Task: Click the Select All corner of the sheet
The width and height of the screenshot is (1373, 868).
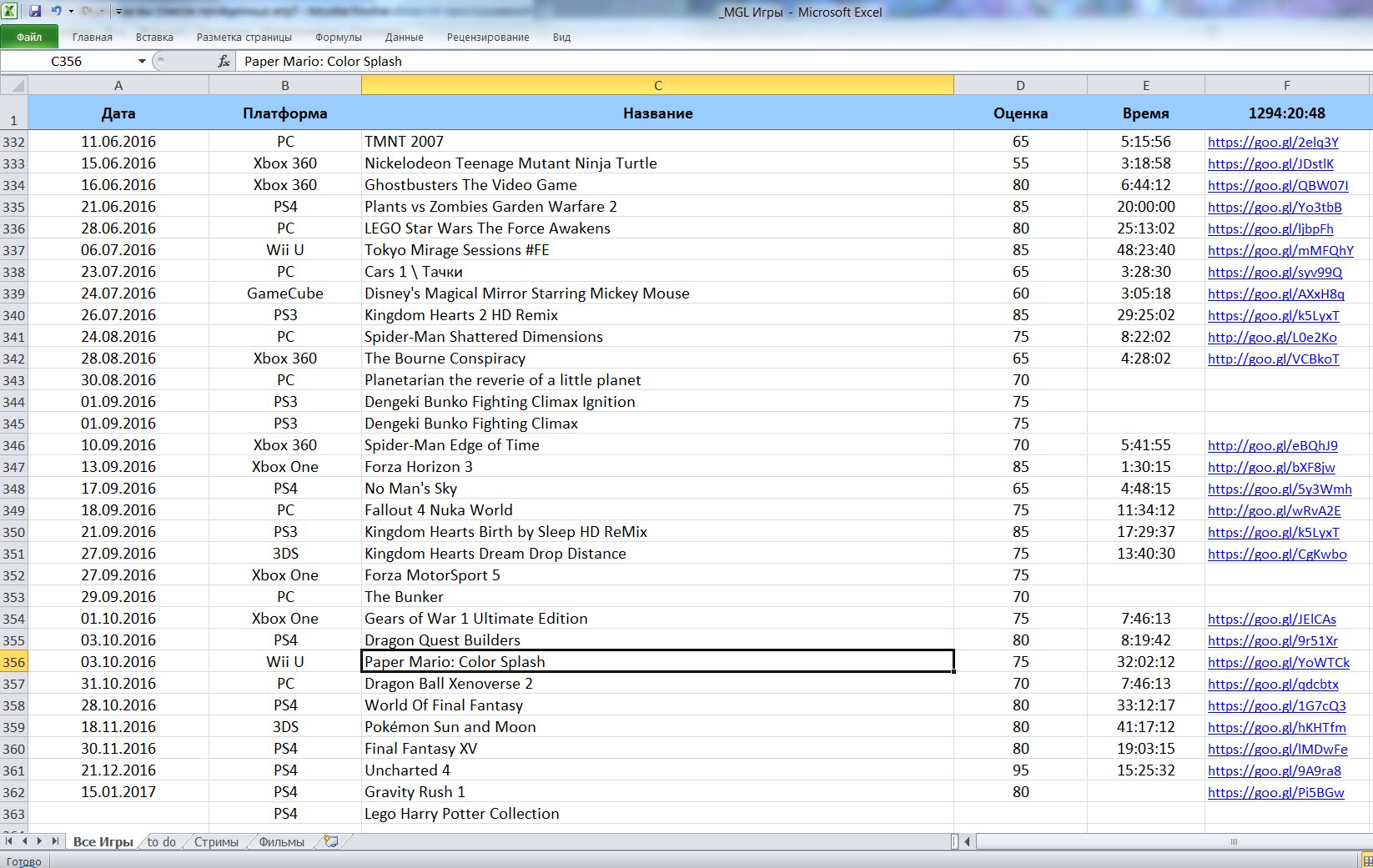Action: (x=14, y=85)
